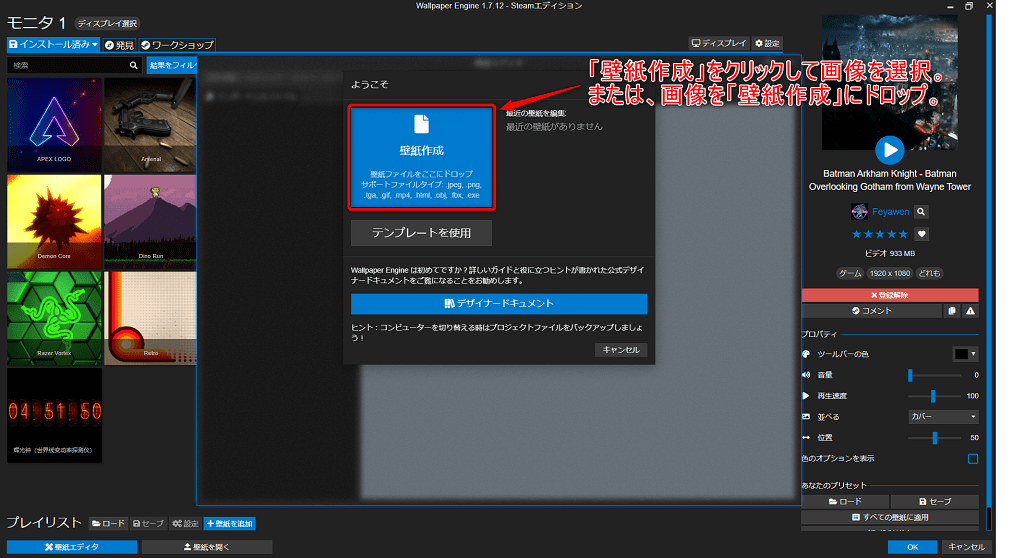Click the preset ロード button
1024x558 pixels.
click(x=845, y=501)
